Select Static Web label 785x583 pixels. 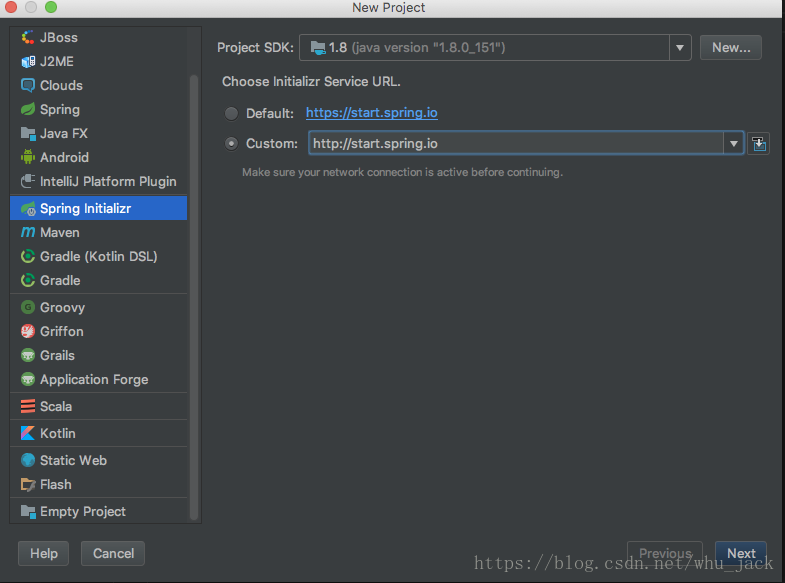click(73, 460)
